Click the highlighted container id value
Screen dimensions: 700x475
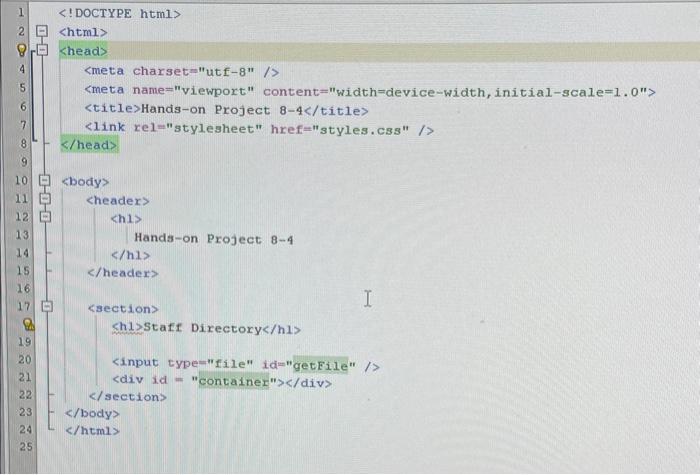coord(234,382)
